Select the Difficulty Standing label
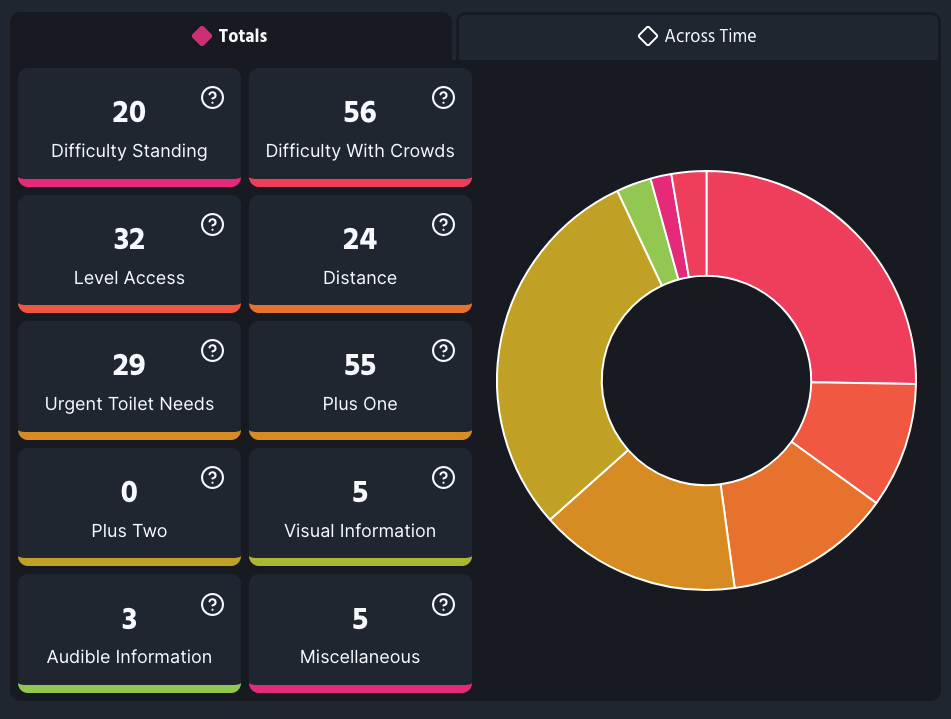The image size is (951, 719). 129,150
